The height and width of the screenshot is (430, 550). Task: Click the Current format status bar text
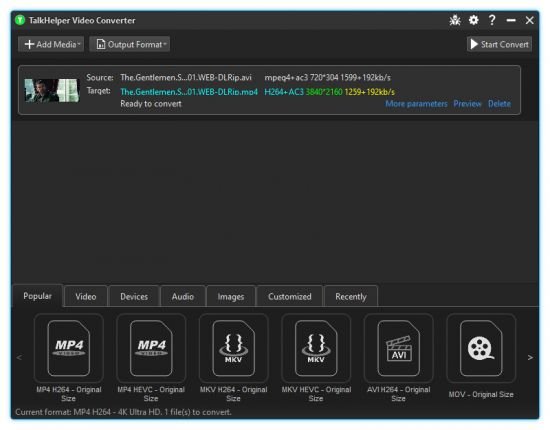123,412
